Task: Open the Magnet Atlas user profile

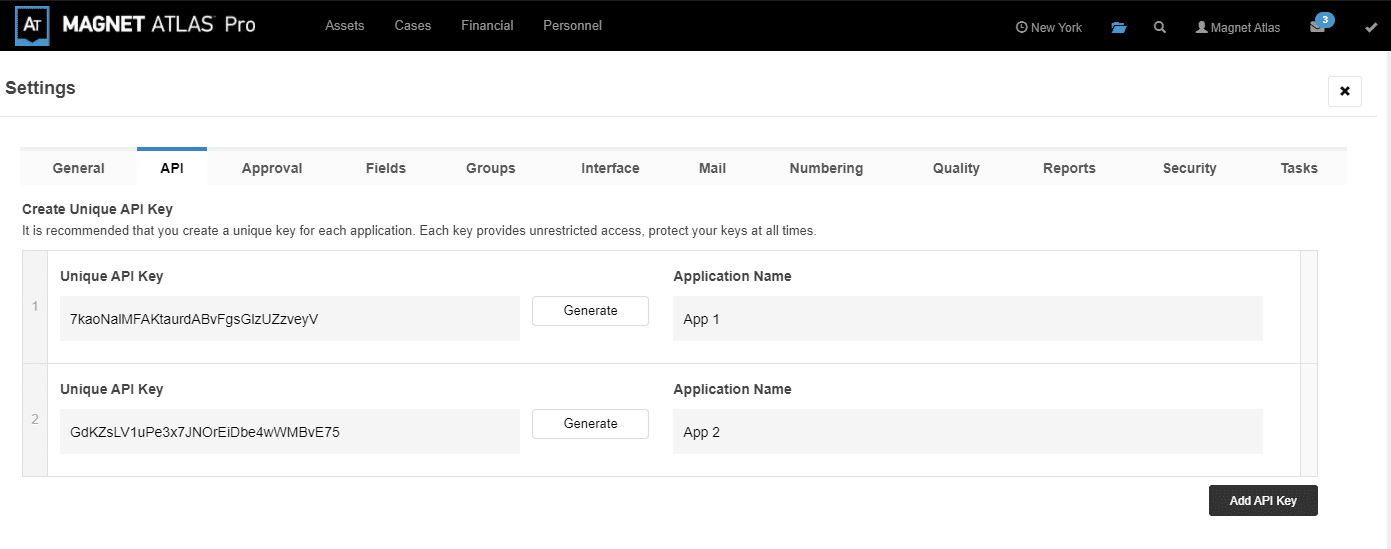Action: [1238, 27]
